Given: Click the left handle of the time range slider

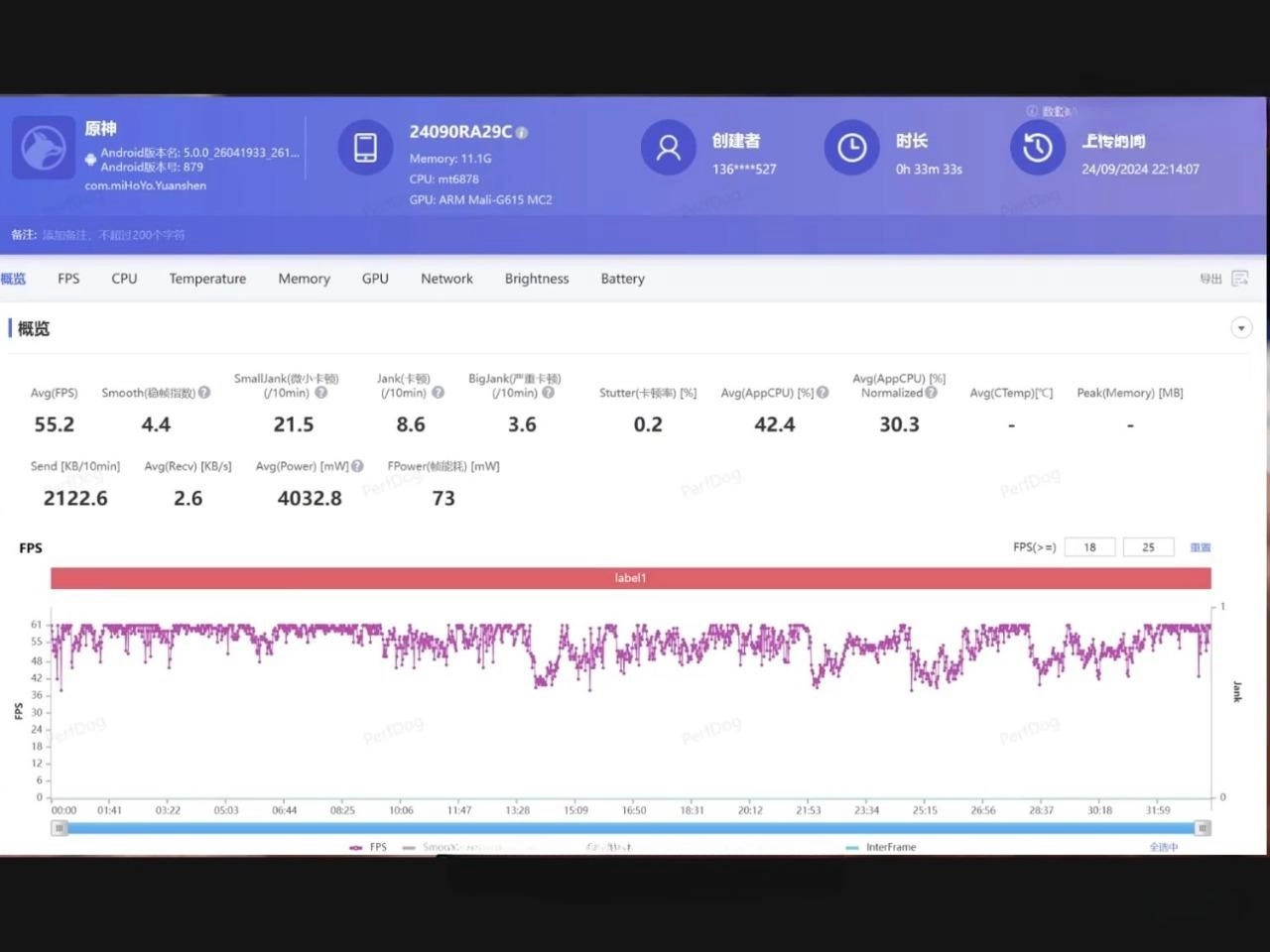Looking at the screenshot, I should [60, 828].
